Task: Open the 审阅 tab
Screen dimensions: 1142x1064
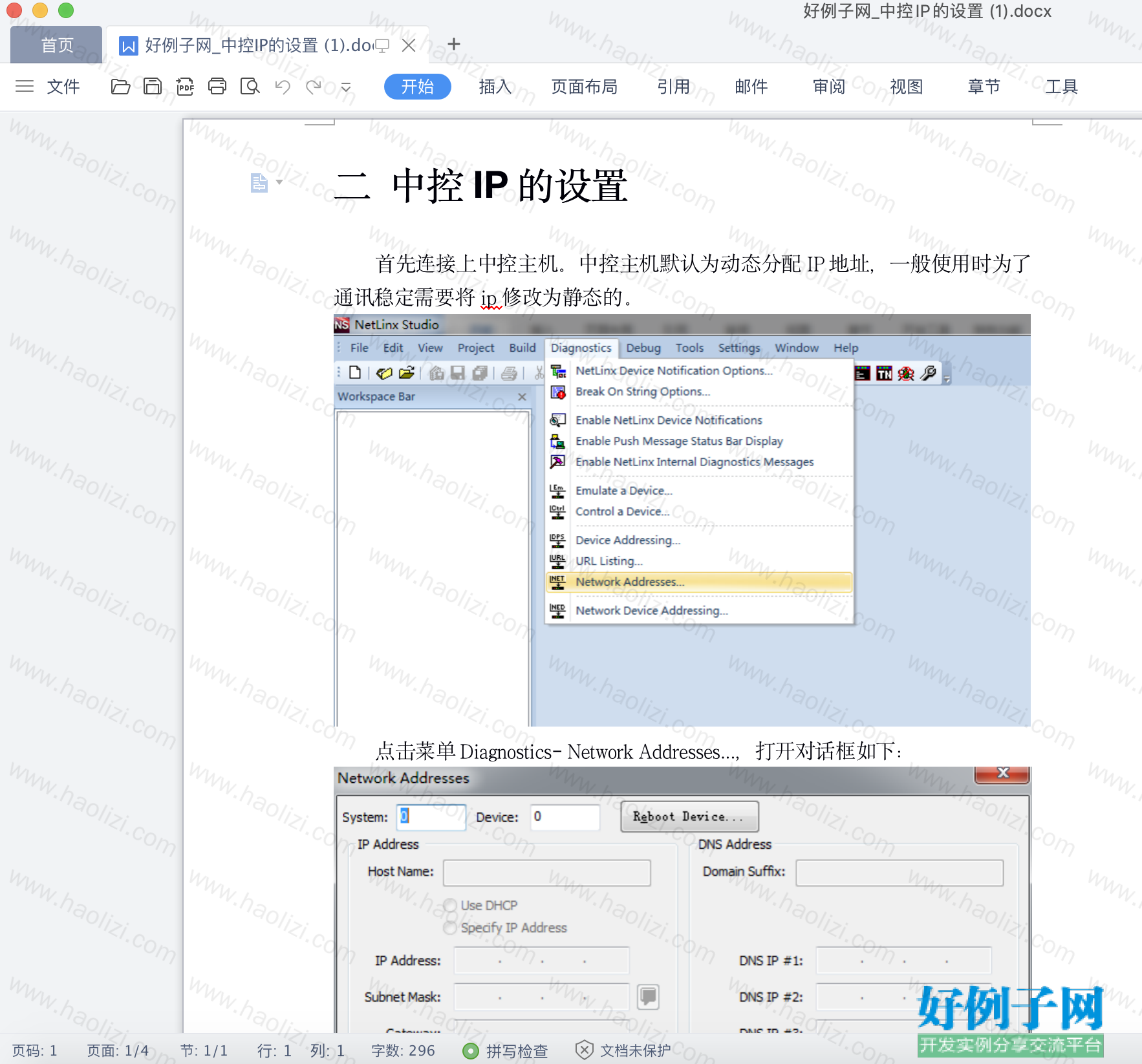Action: [829, 86]
